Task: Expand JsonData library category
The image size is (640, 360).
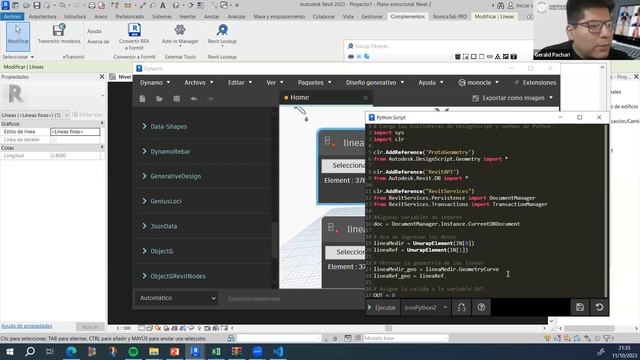Action: (160, 226)
